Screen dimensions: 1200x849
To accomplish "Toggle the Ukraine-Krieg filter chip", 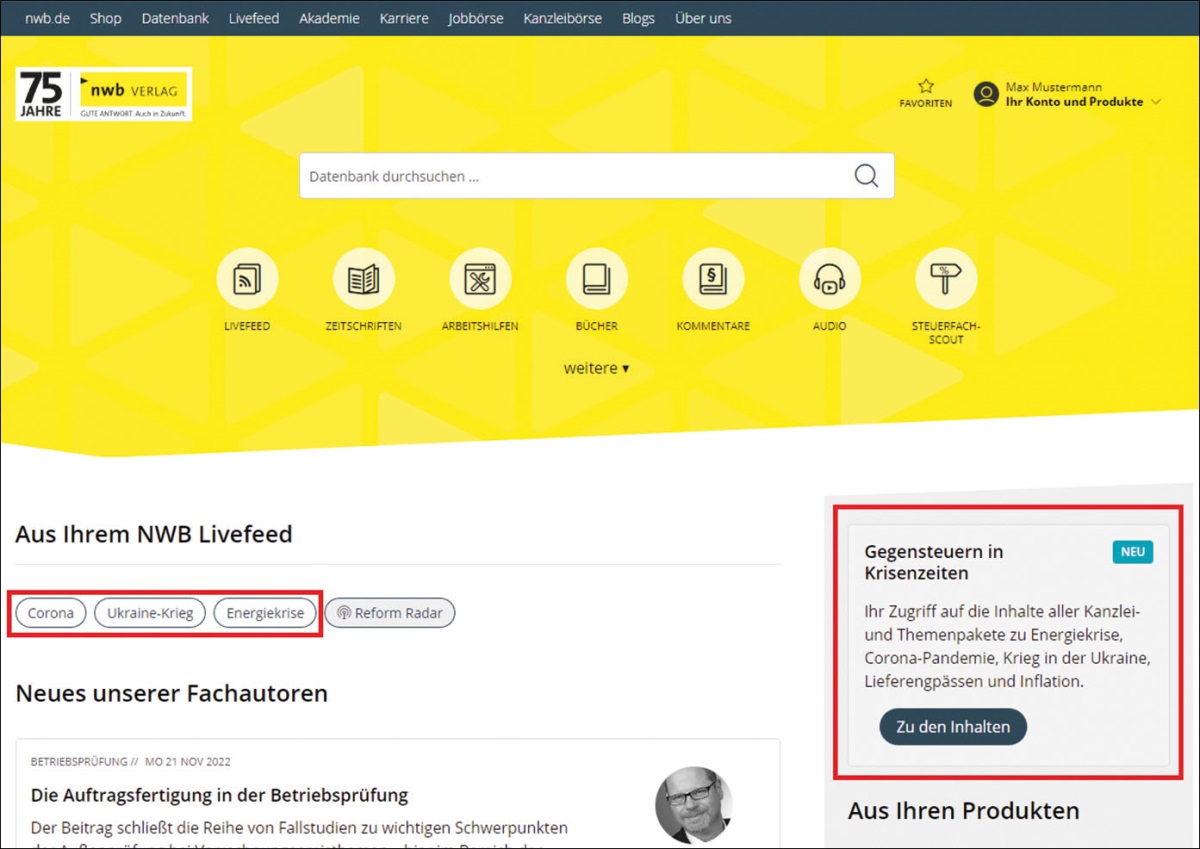I will [150, 613].
